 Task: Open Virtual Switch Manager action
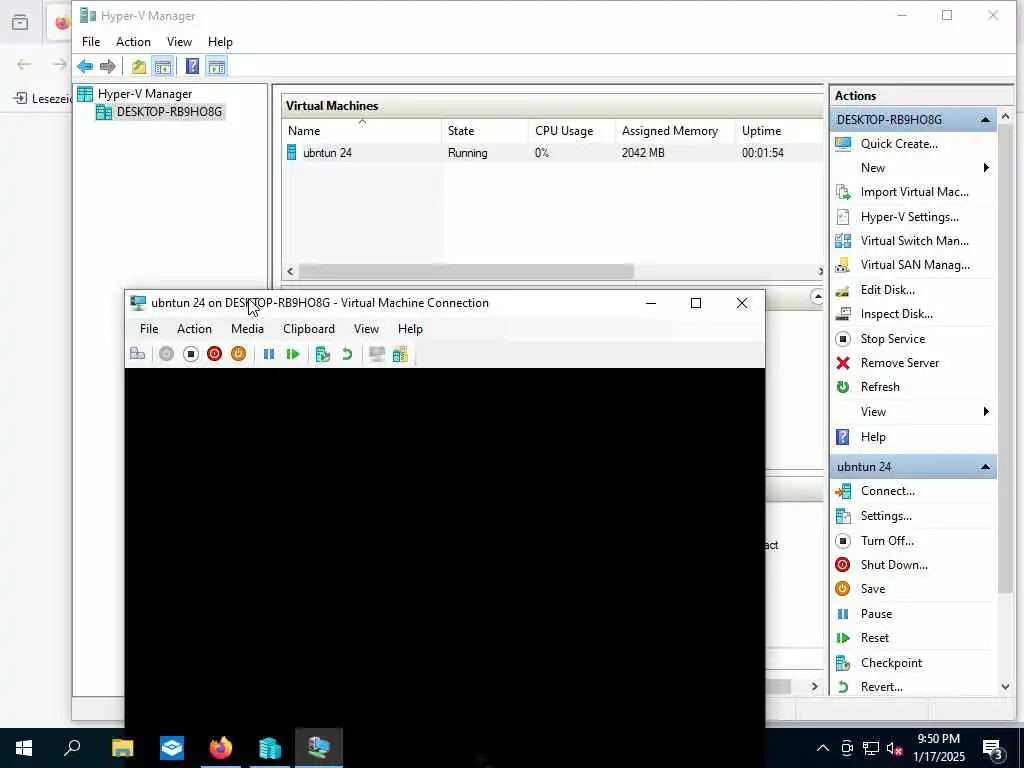pos(914,241)
